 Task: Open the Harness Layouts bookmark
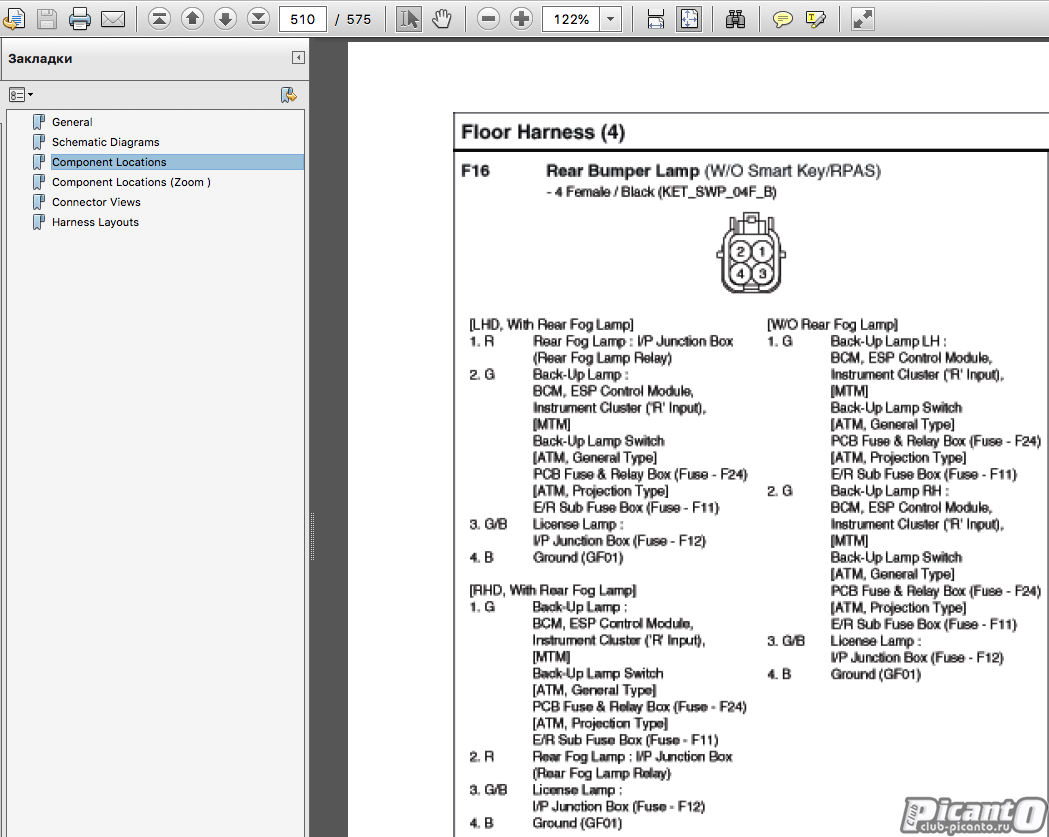96,222
